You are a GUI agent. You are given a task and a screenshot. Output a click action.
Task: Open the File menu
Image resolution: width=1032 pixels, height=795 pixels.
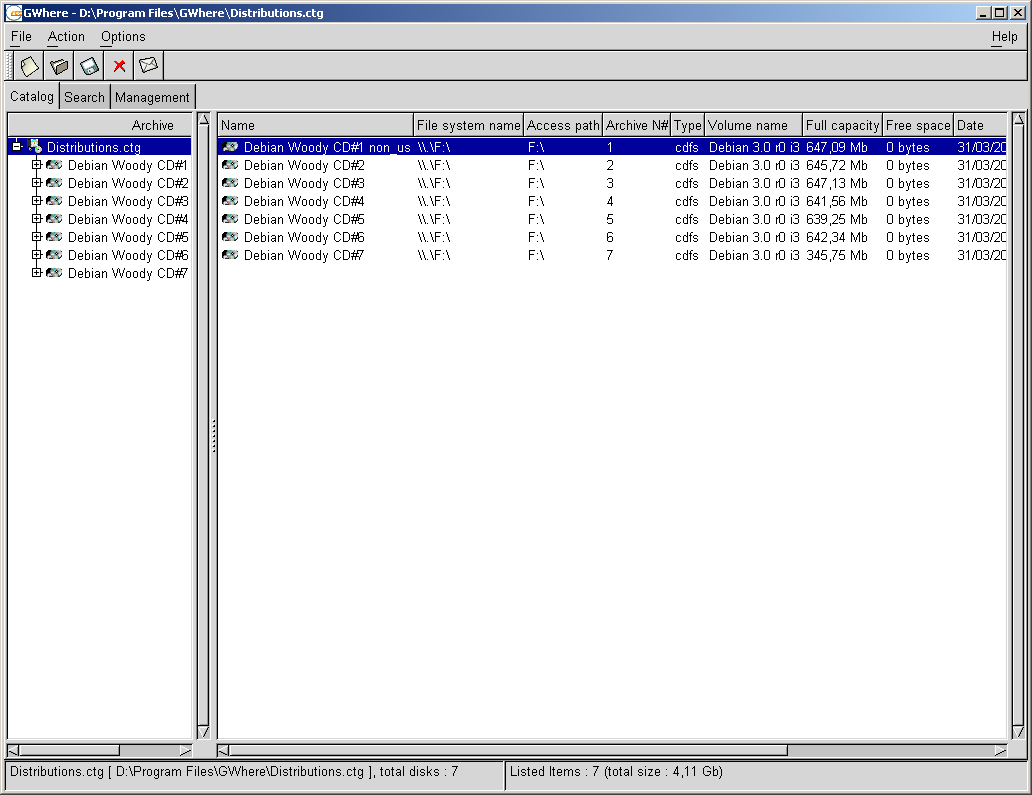(21, 37)
